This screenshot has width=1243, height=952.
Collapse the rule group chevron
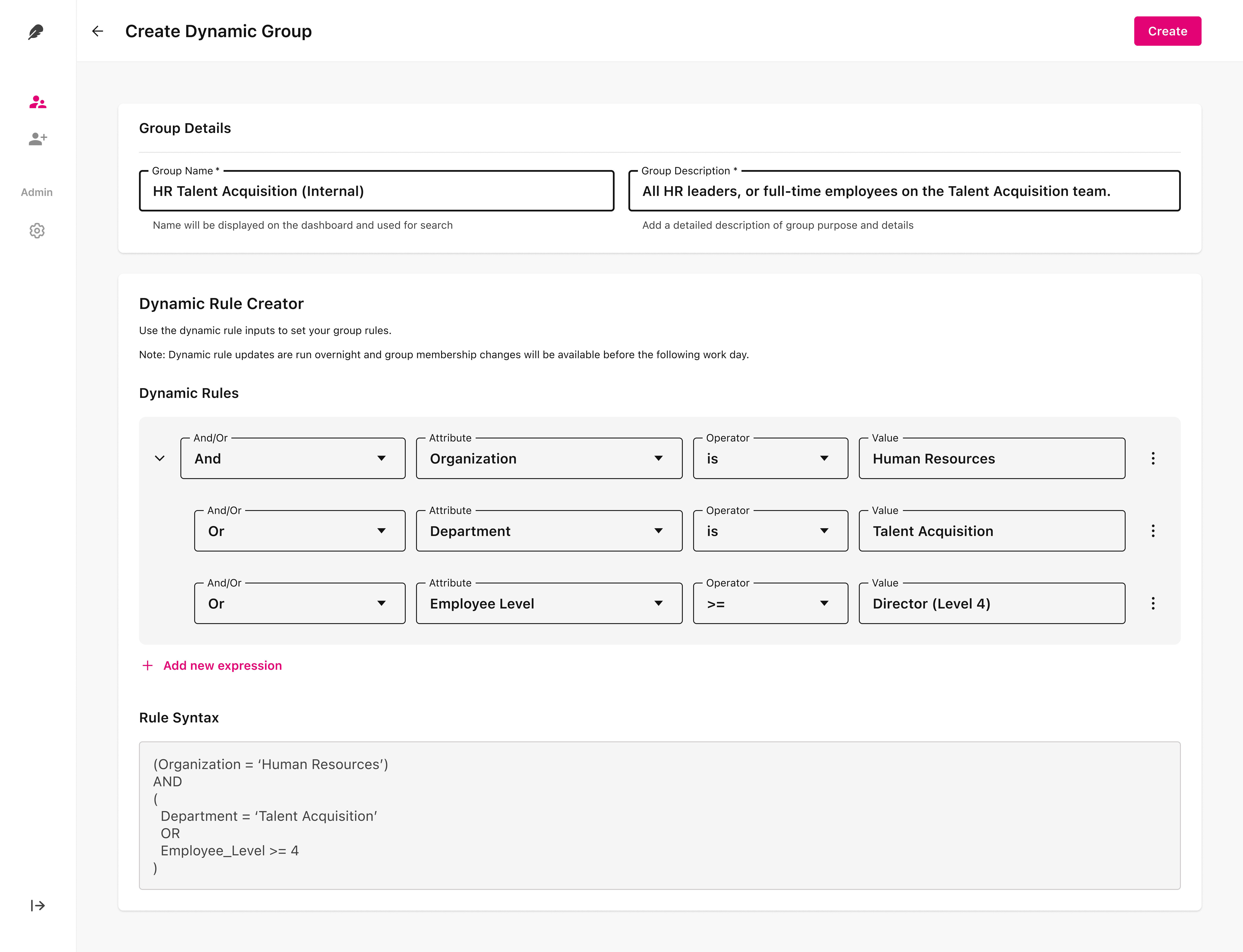click(160, 459)
